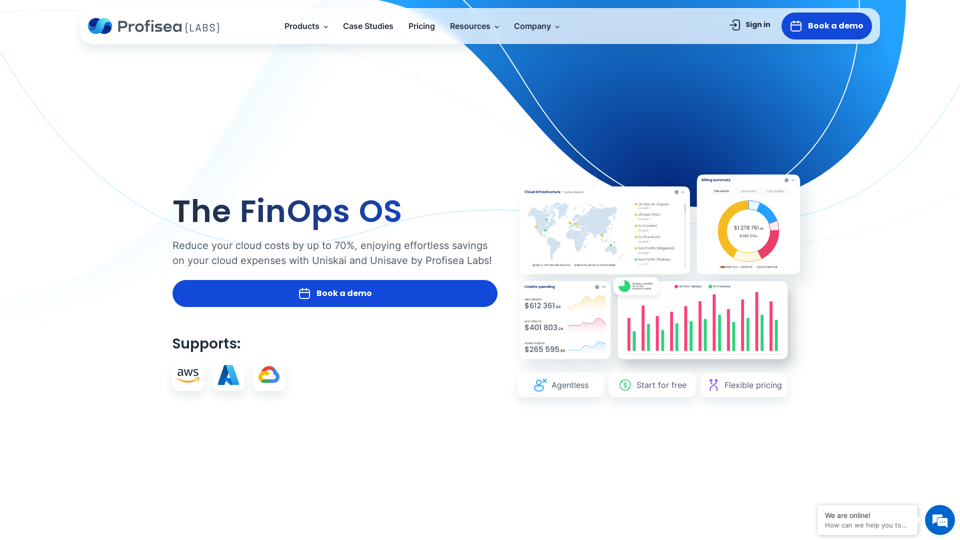The height and width of the screenshot is (540, 960).
Task: Open the Pricing page
Action: [421, 26]
